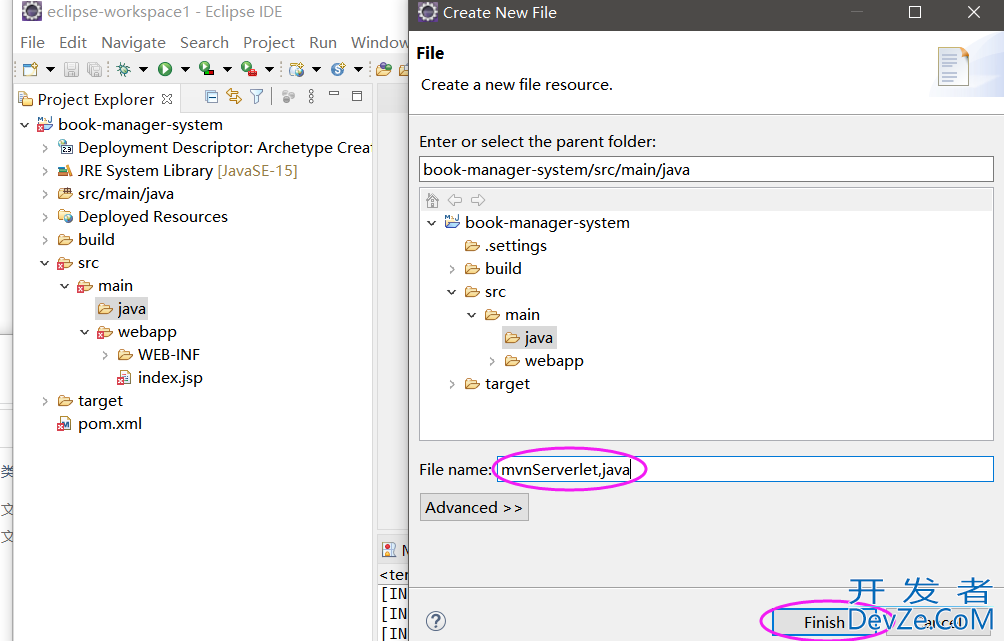
Task: Toggle Link with Editor in Project Explorer
Action: [x=234, y=97]
